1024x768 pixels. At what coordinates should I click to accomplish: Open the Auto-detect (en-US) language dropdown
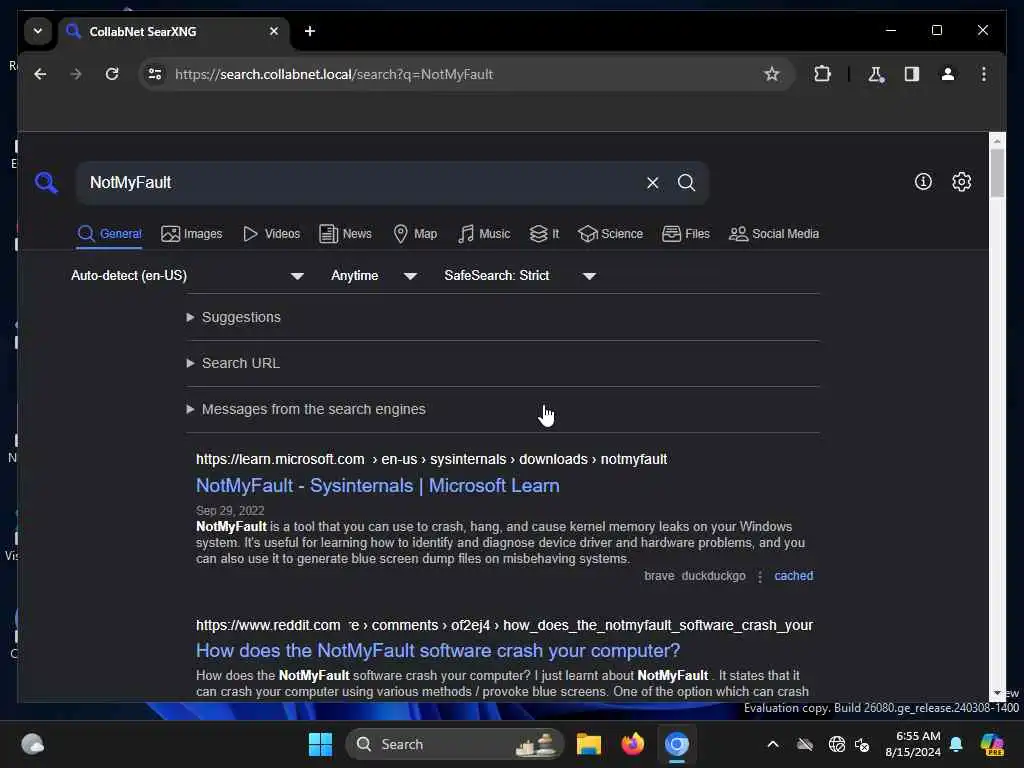[187, 276]
